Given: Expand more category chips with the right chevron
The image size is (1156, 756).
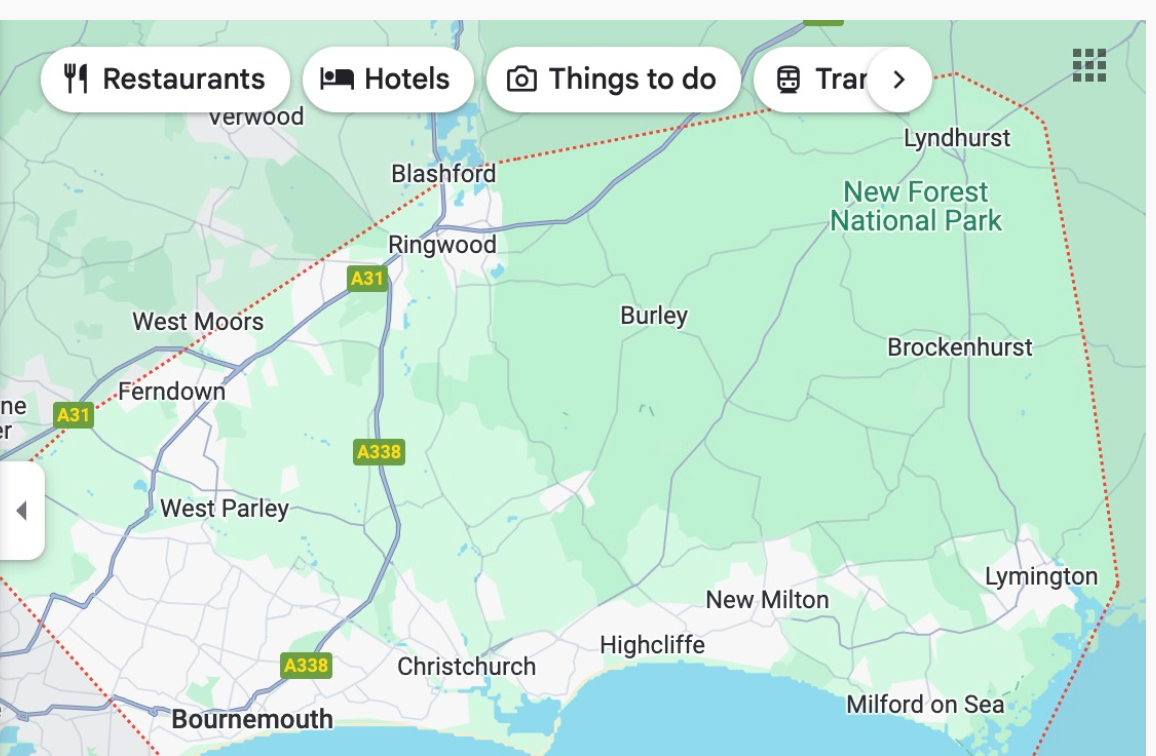Looking at the screenshot, I should coord(897,78).
